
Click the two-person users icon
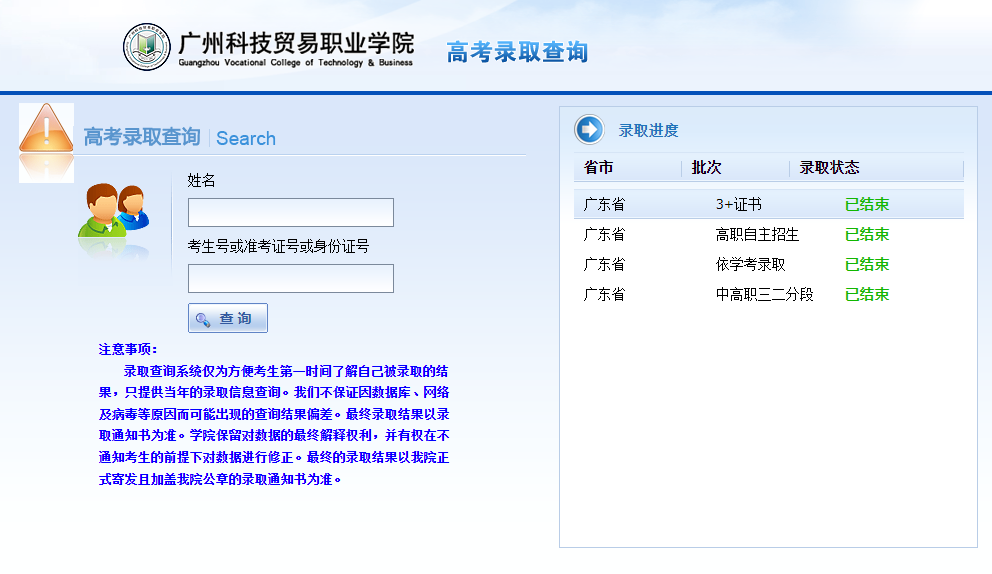click(x=114, y=211)
